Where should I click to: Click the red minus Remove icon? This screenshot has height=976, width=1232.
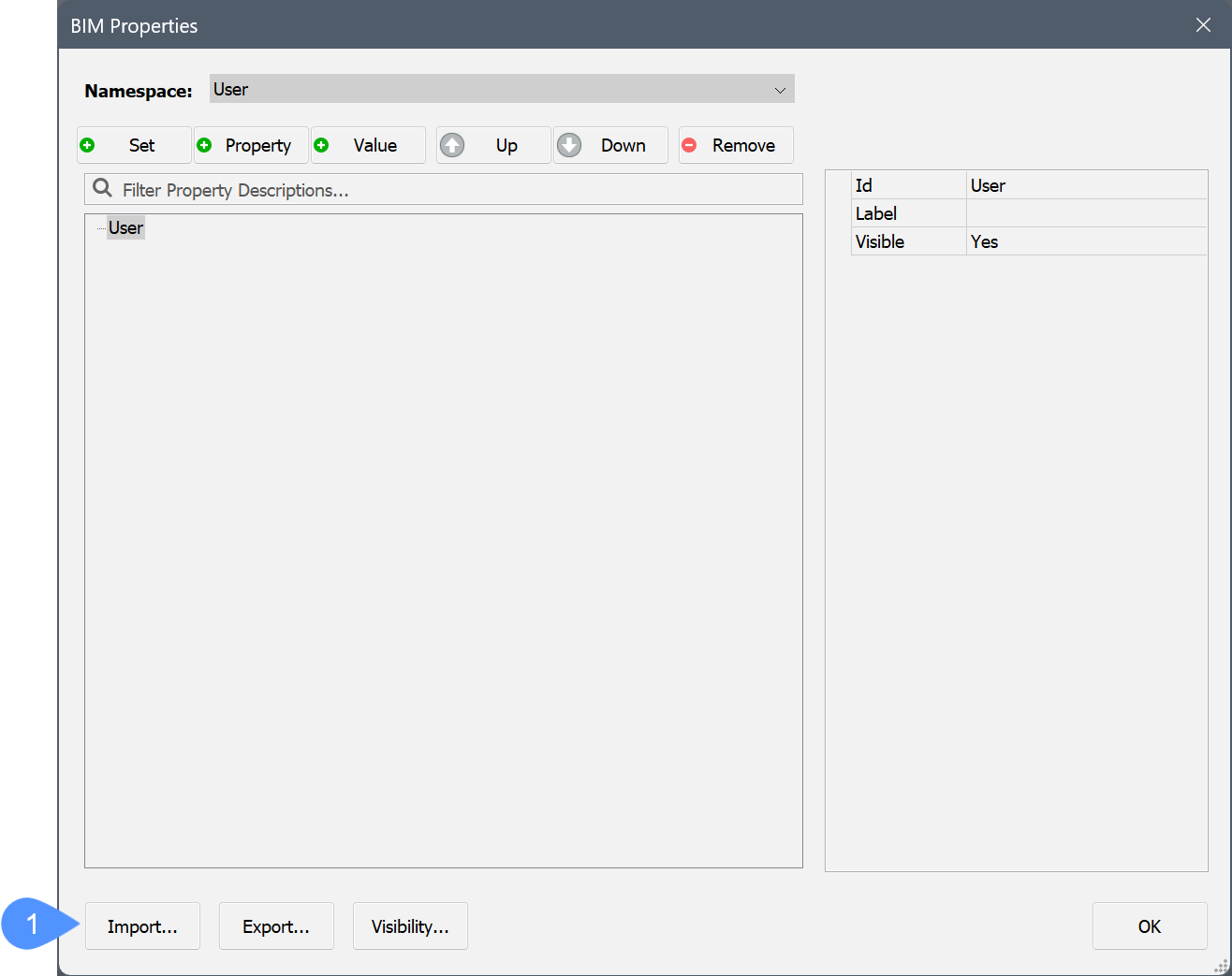tap(690, 145)
